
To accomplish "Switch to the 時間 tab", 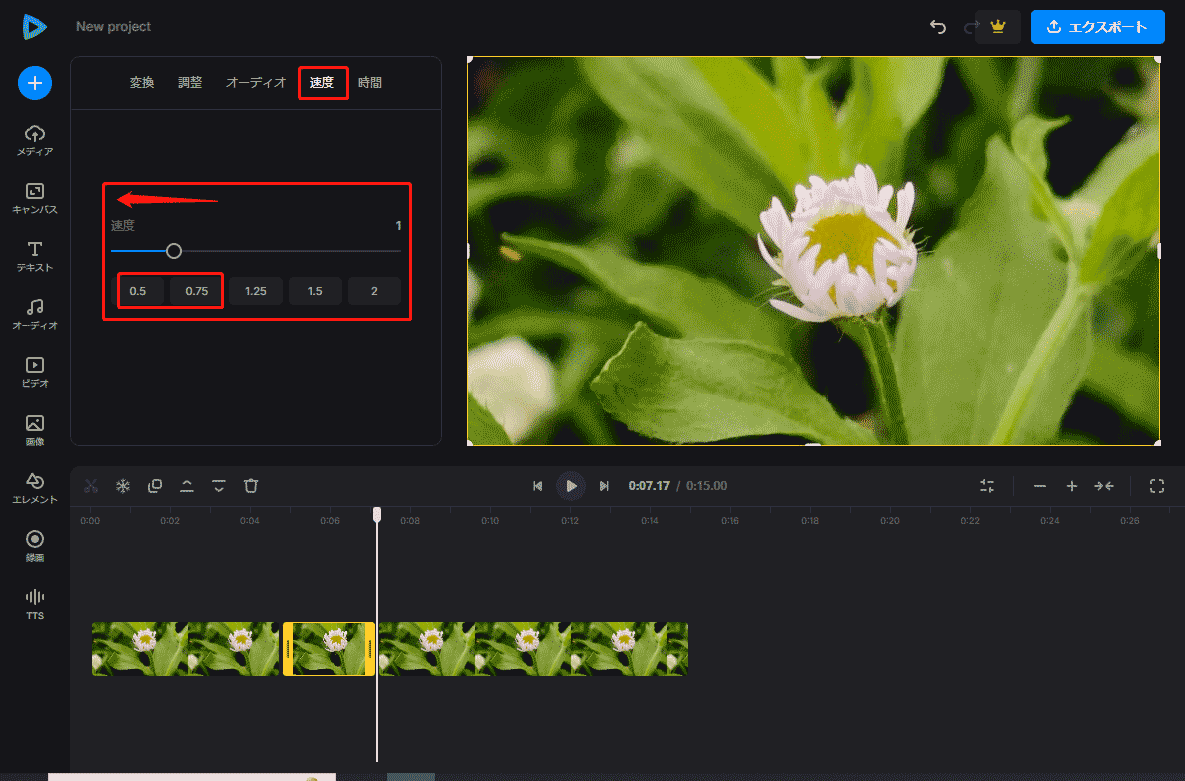I will (370, 82).
